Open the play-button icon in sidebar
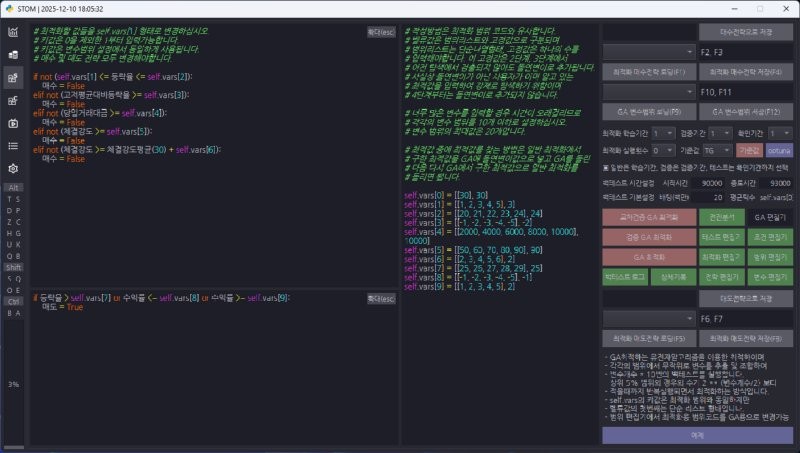800x453 pixels. coord(13,123)
